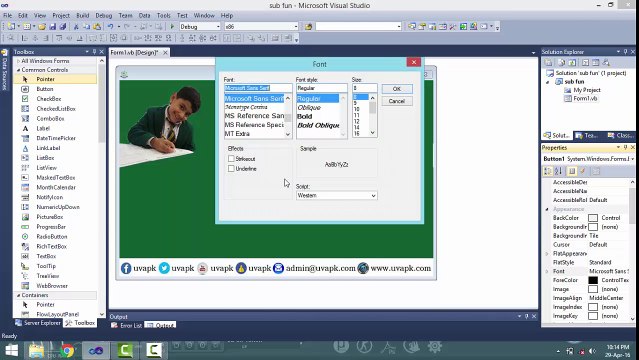Select MT Extra in the Font list

click(x=237, y=134)
